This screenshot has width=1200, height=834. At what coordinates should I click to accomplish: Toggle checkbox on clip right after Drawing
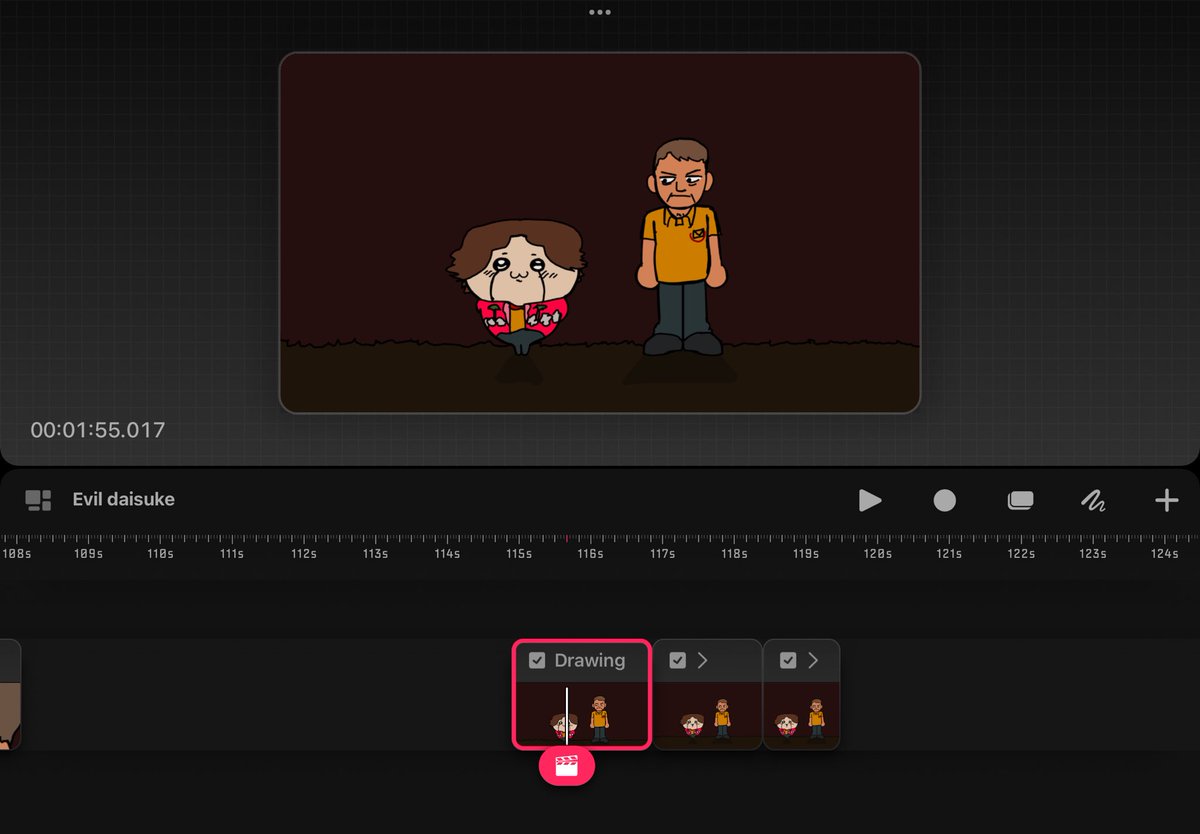pyautogui.click(x=678, y=660)
